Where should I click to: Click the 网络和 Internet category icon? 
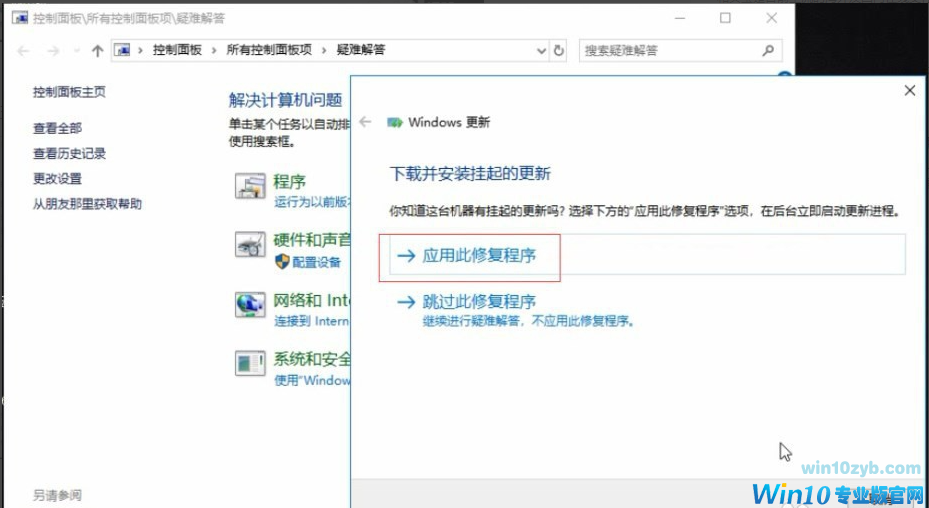pyautogui.click(x=250, y=305)
